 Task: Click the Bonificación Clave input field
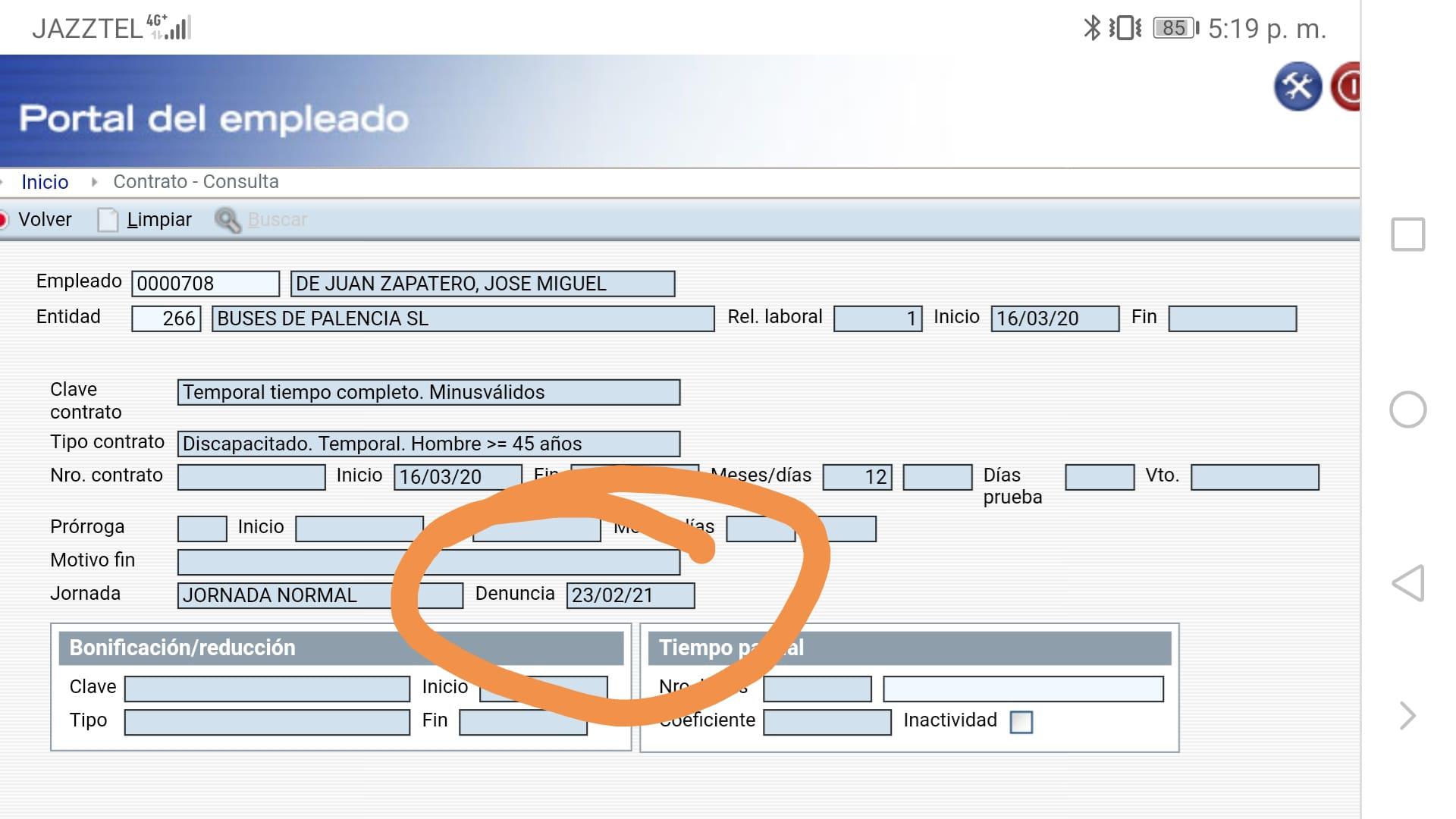[x=267, y=689]
